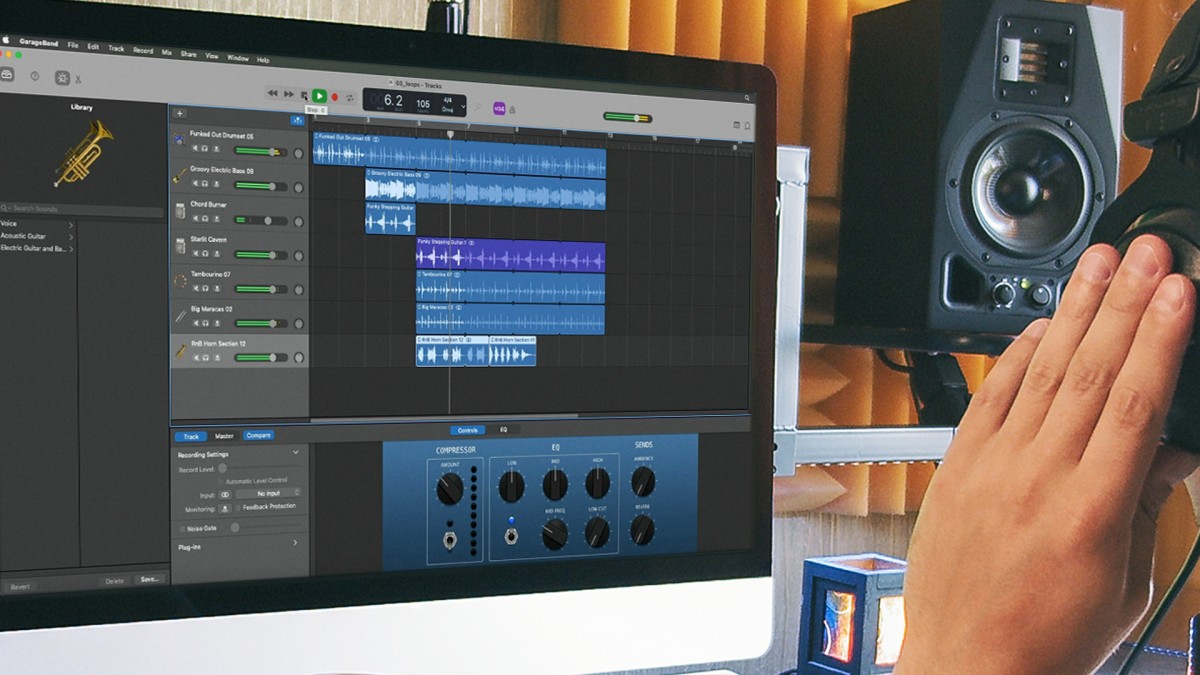
Task: Click the Starlit Cavern track icon
Action: tap(180, 246)
